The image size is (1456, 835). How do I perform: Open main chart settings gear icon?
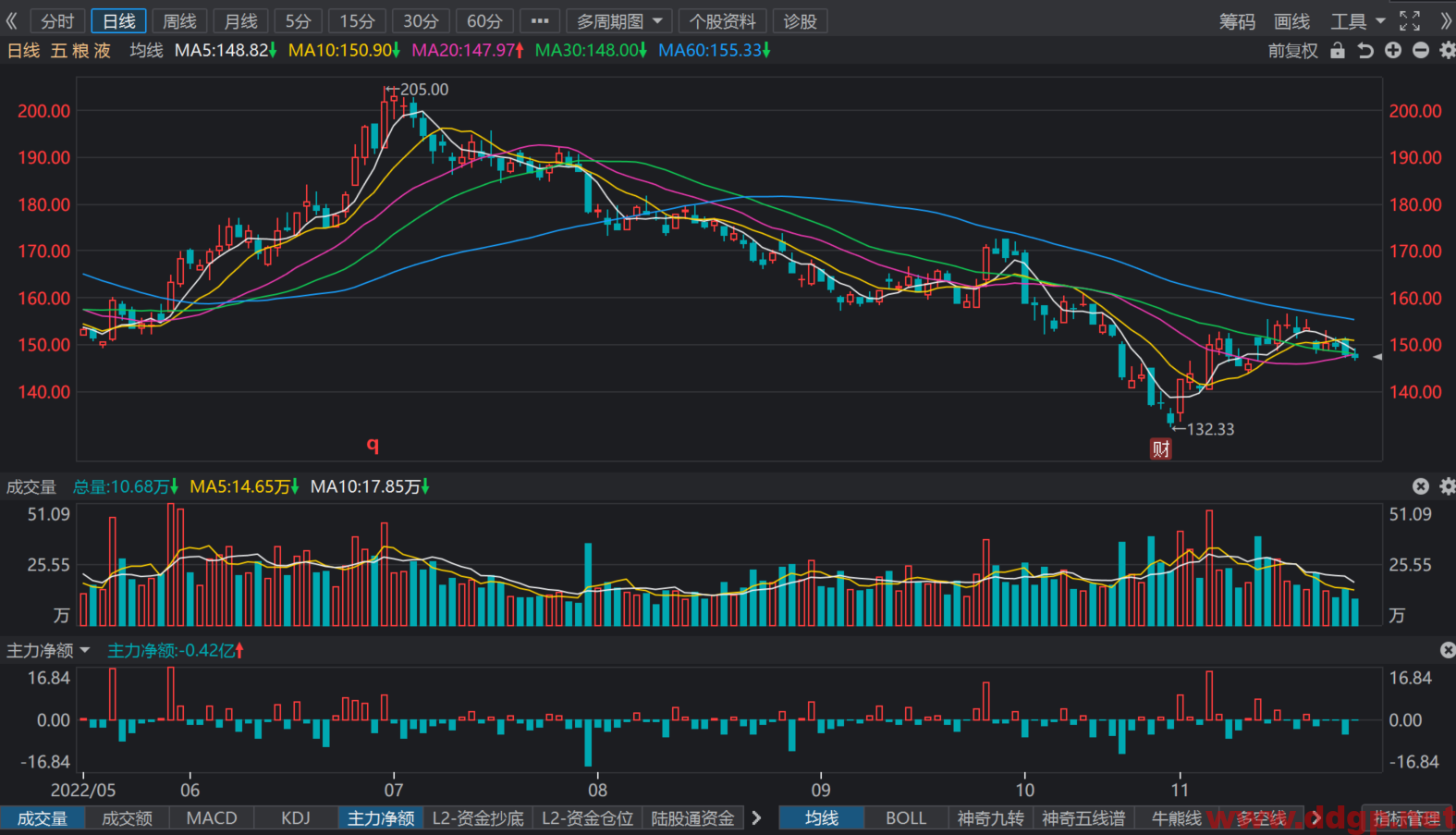pyautogui.click(x=1448, y=50)
